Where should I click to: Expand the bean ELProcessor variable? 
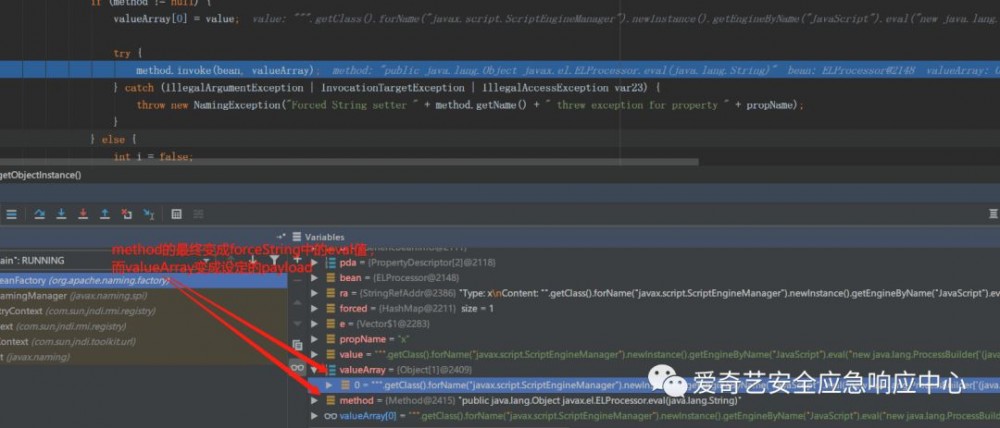314,277
